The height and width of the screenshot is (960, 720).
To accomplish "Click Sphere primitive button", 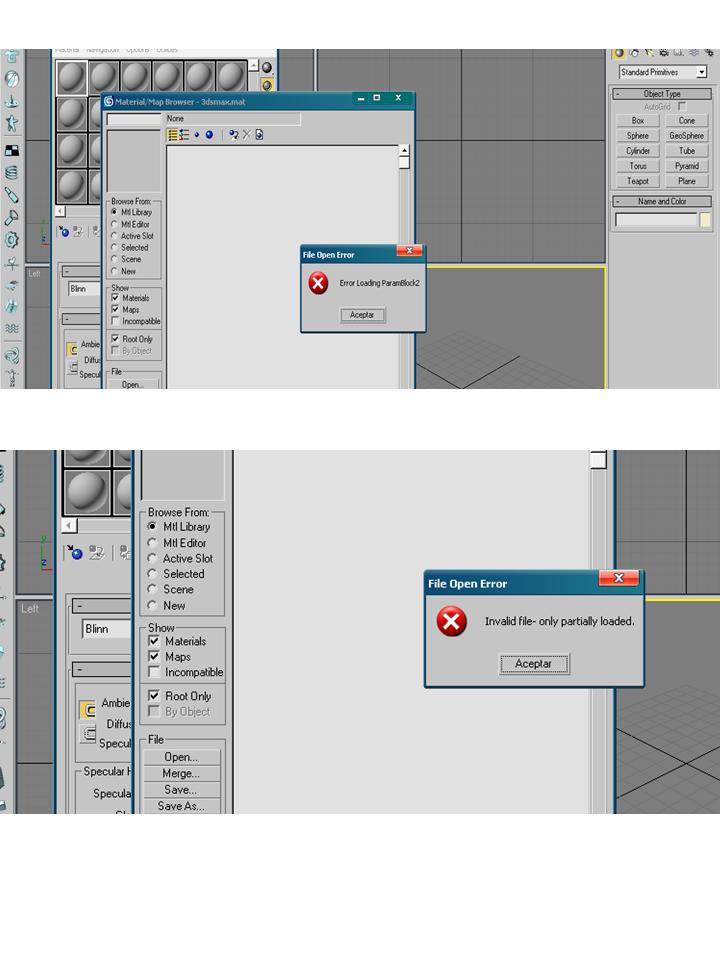I will pos(637,136).
